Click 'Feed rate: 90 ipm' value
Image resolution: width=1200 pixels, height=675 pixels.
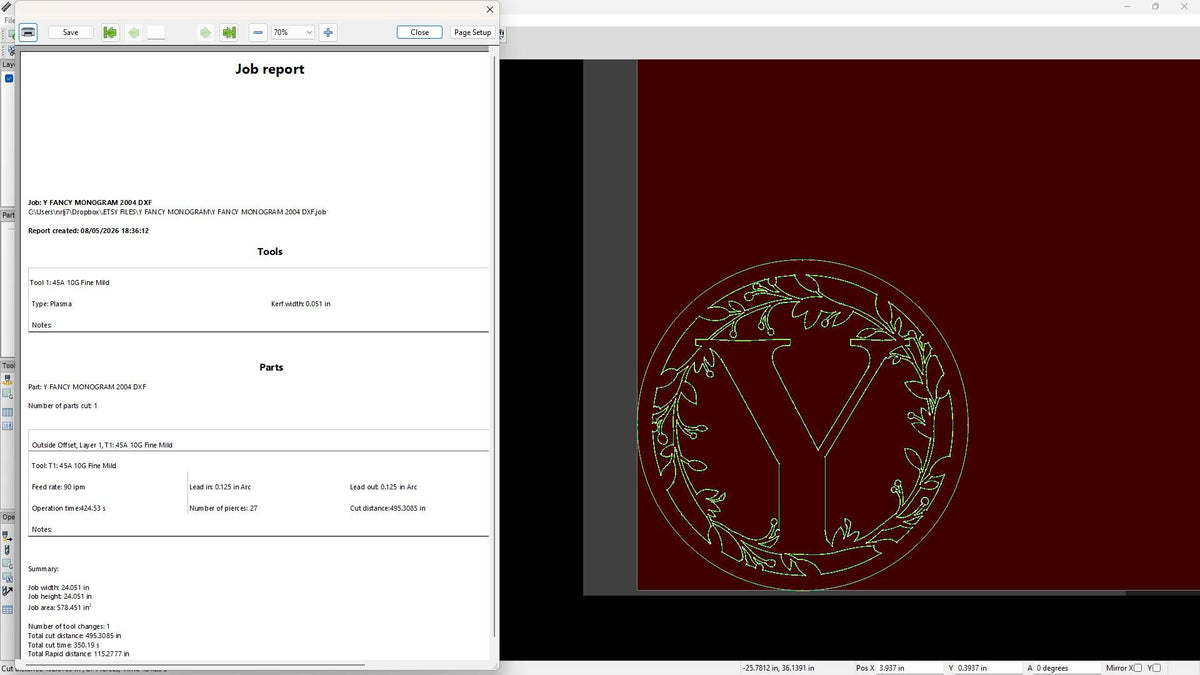[58, 487]
